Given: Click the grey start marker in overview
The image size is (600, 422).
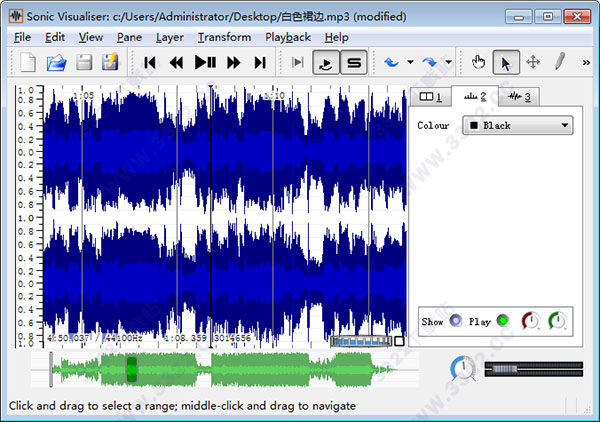Looking at the screenshot, I should (x=51, y=370).
